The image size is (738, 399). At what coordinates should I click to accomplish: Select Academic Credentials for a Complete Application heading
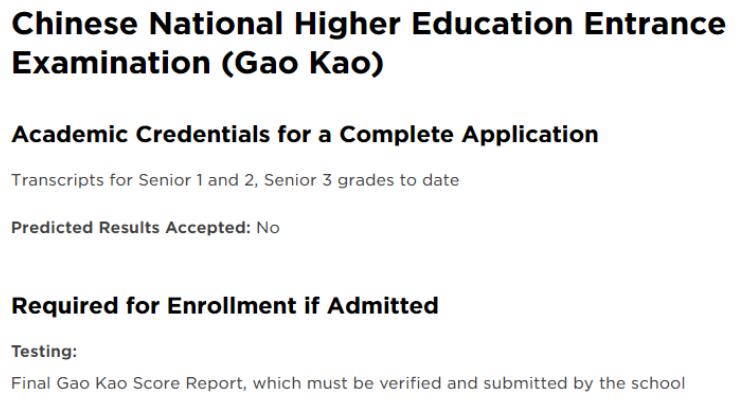coord(305,135)
